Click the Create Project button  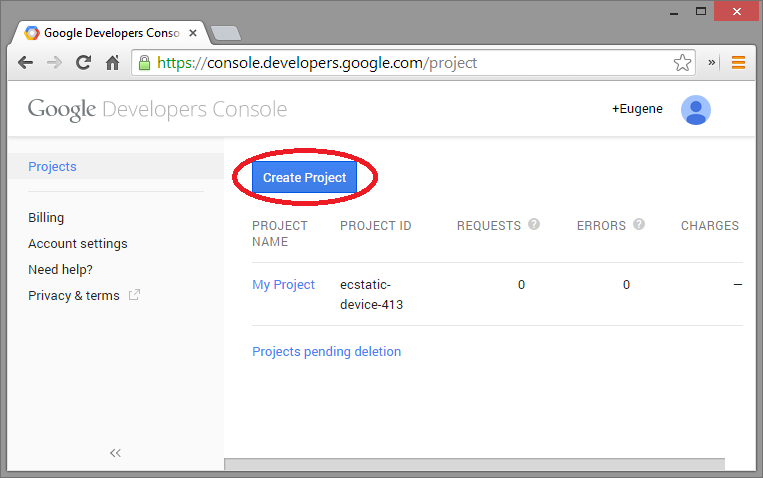coord(305,177)
